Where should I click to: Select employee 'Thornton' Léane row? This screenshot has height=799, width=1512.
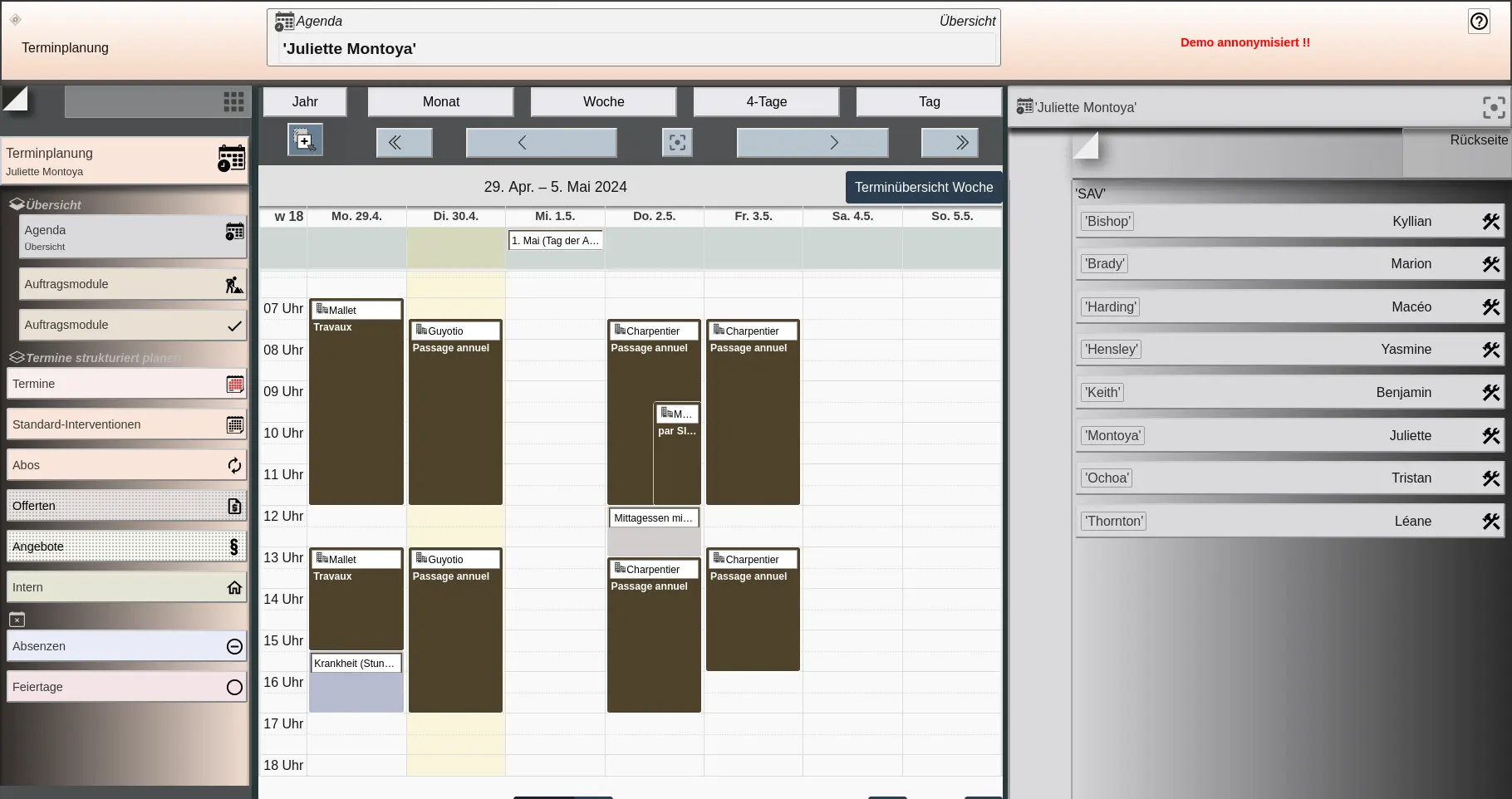pyautogui.click(x=1289, y=522)
